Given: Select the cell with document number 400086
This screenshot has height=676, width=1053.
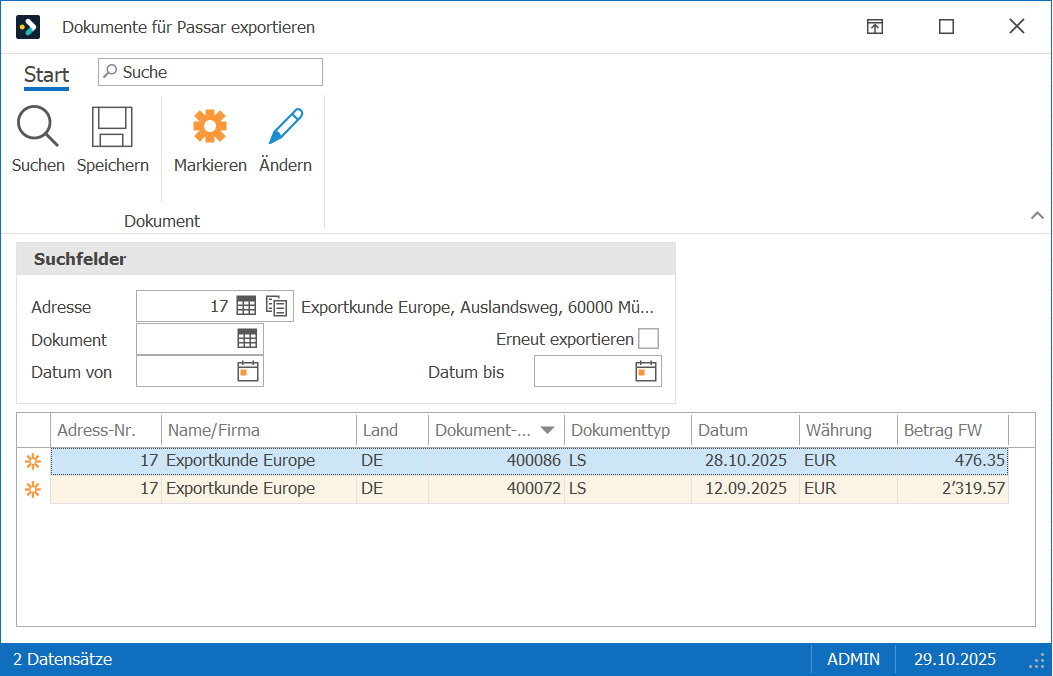Looking at the screenshot, I should (496, 461).
